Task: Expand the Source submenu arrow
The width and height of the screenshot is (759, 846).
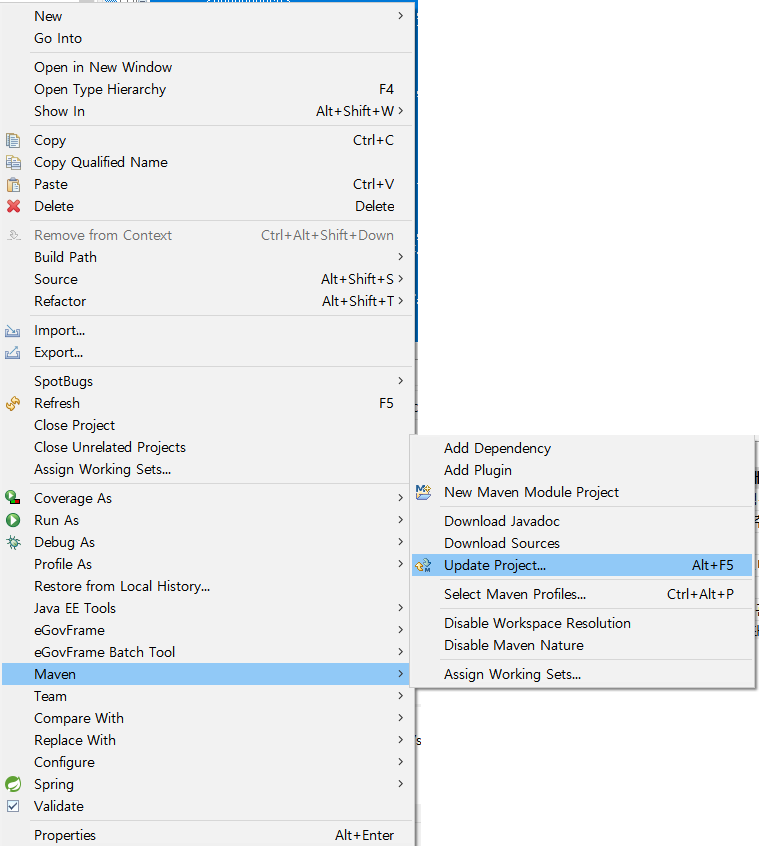Action: (x=400, y=279)
